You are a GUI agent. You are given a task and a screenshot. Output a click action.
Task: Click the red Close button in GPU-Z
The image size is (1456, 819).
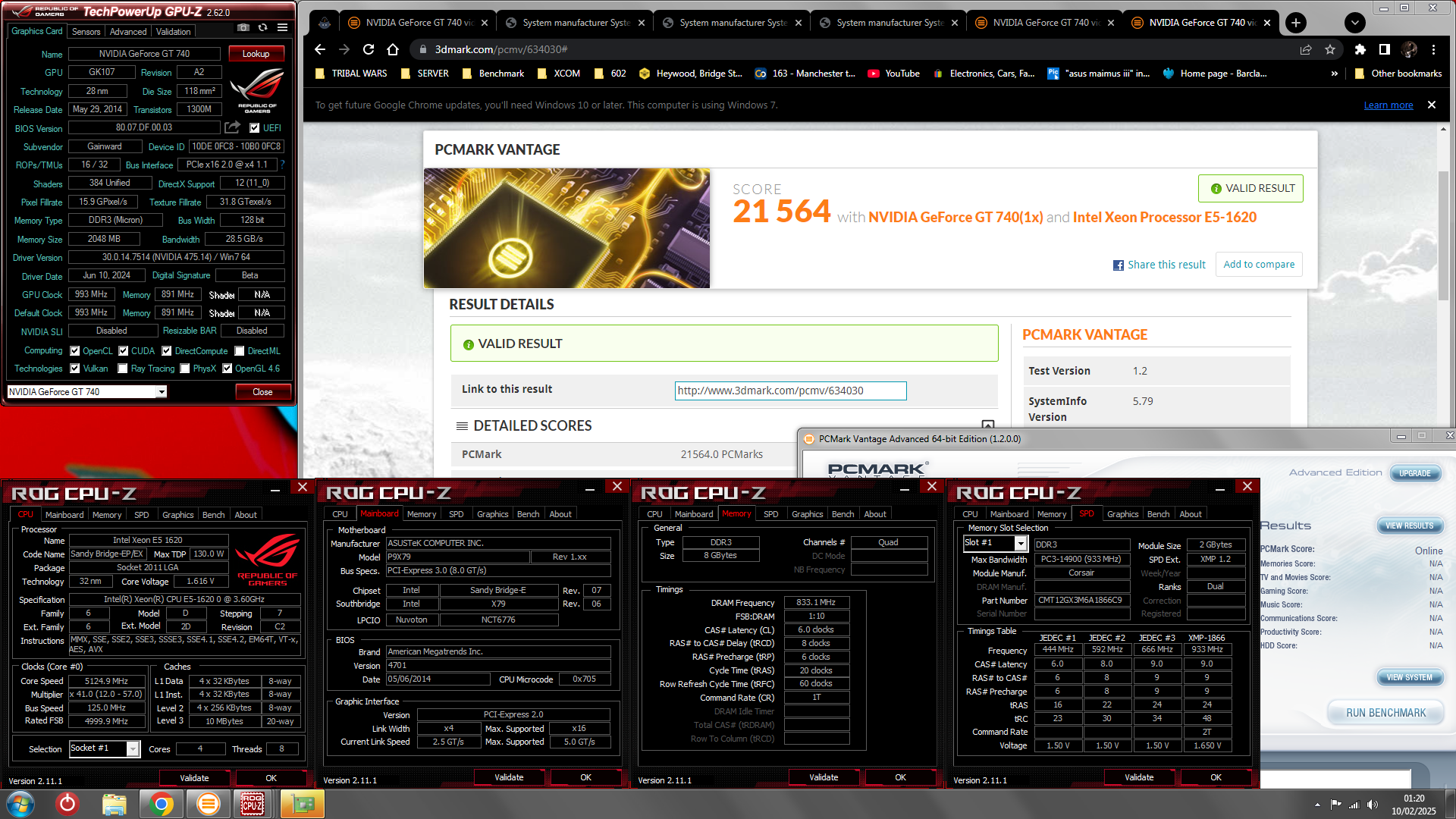262,392
